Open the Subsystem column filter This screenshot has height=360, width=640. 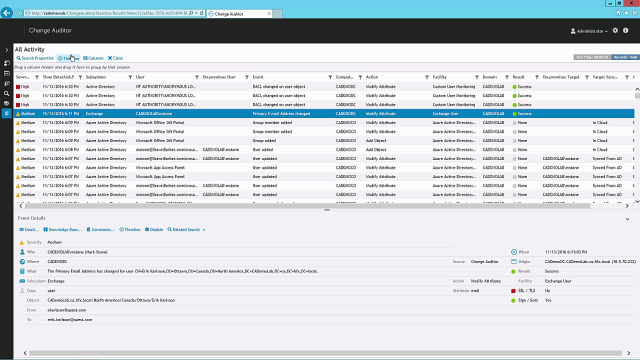pos(130,77)
